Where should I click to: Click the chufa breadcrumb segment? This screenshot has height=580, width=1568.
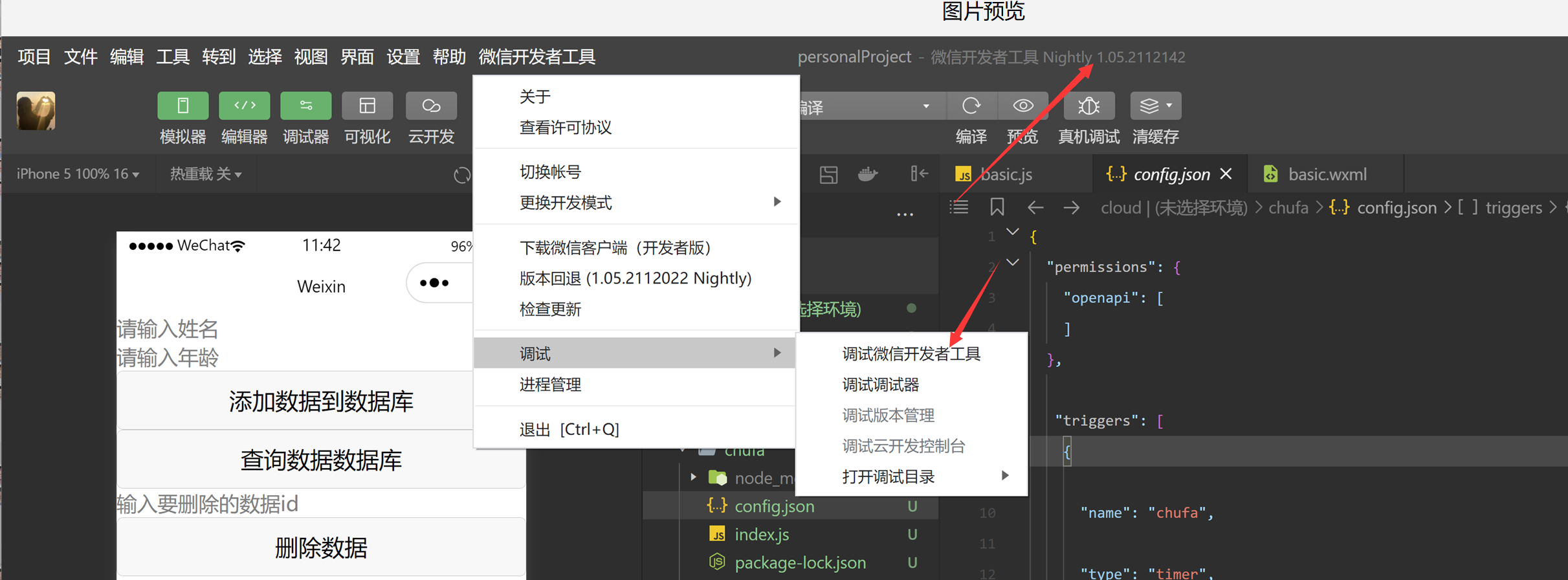coord(1288,208)
